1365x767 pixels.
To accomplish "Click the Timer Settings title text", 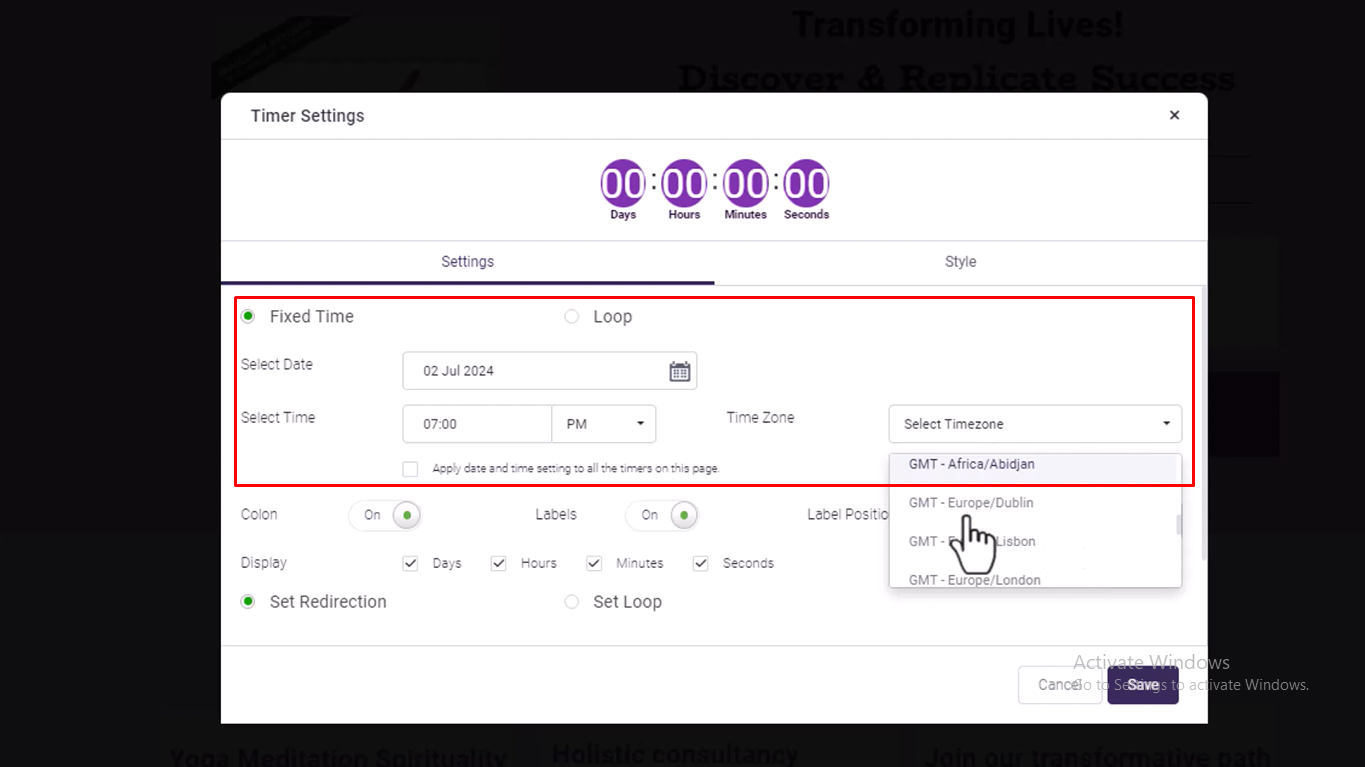I will (x=307, y=116).
